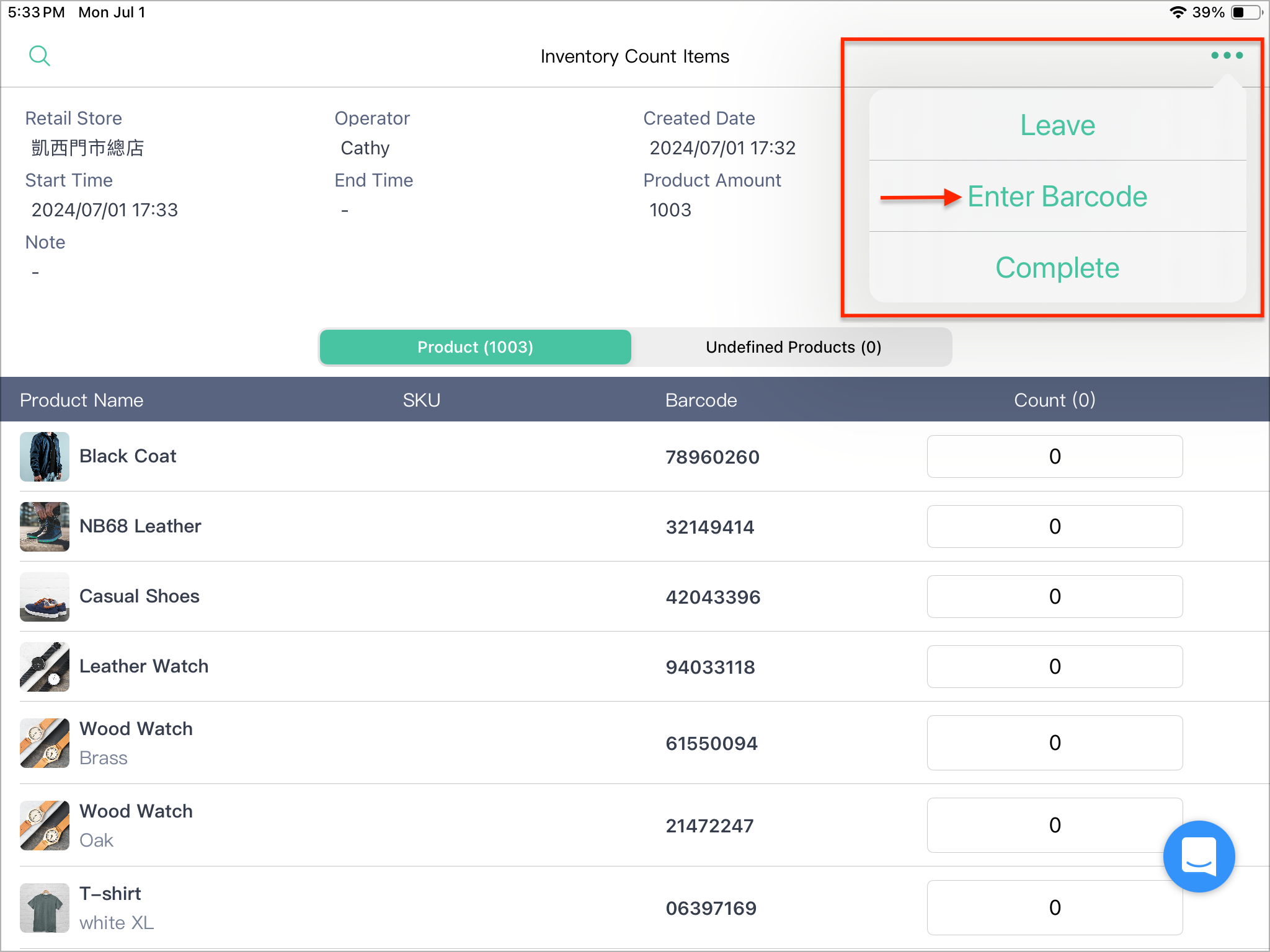Image resolution: width=1270 pixels, height=952 pixels.
Task: Select the NB68 Leather product name
Action: tap(140, 526)
